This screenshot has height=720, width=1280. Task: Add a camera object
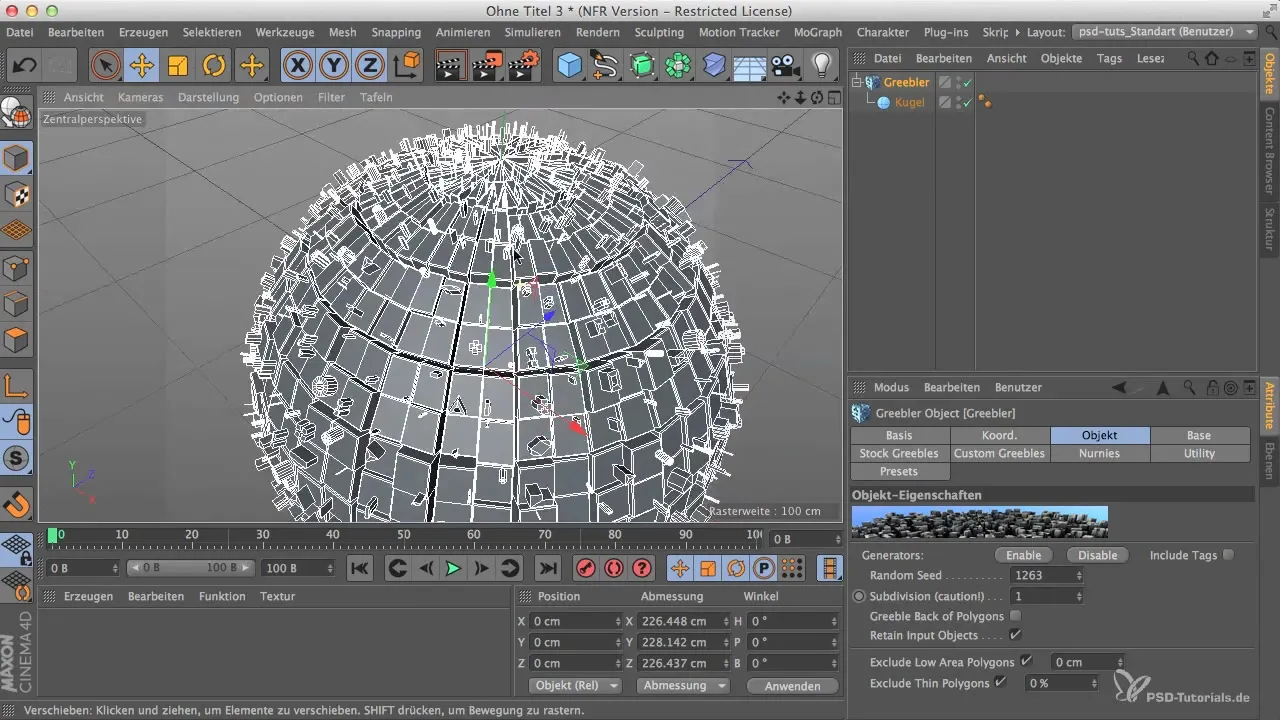[x=786, y=66]
